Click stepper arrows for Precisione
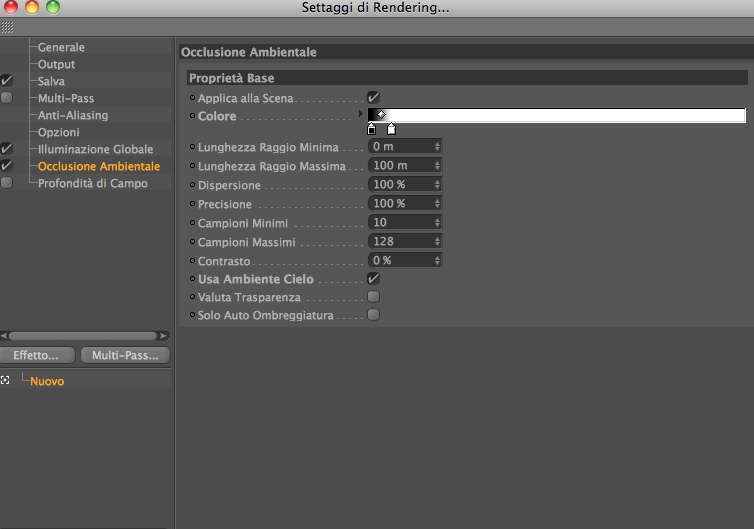 pyautogui.click(x=437, y=203)
